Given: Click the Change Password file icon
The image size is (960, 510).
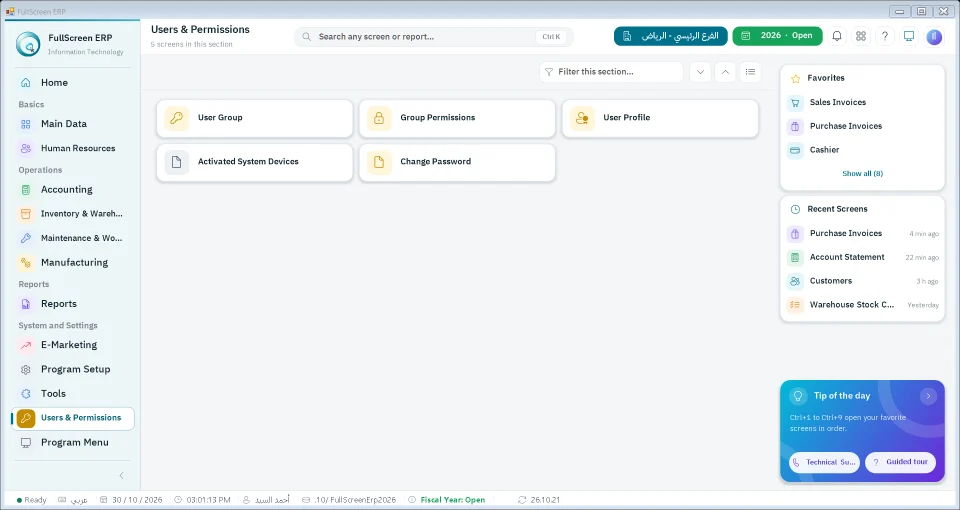Looking at the screenshot, I should [379, 162].
